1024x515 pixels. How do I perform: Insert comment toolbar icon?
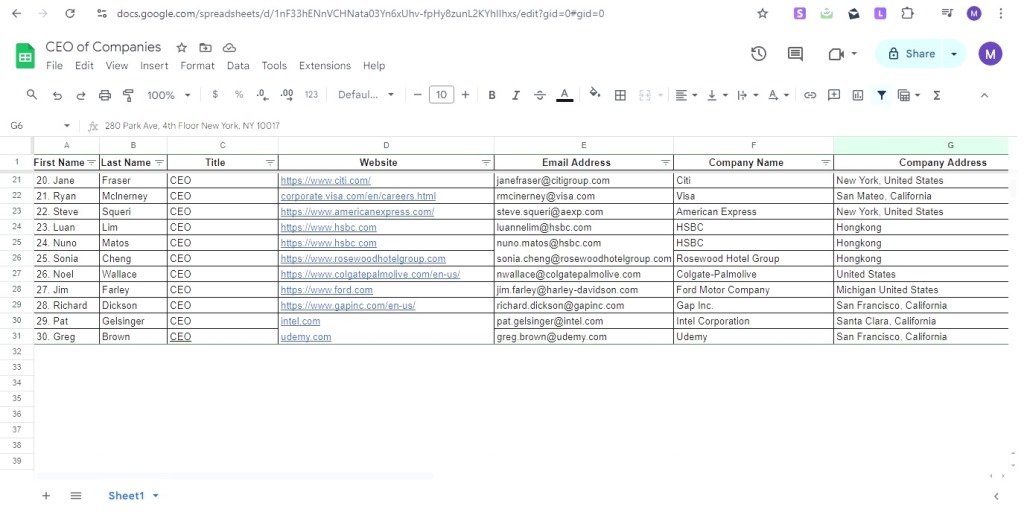(834, 95)
